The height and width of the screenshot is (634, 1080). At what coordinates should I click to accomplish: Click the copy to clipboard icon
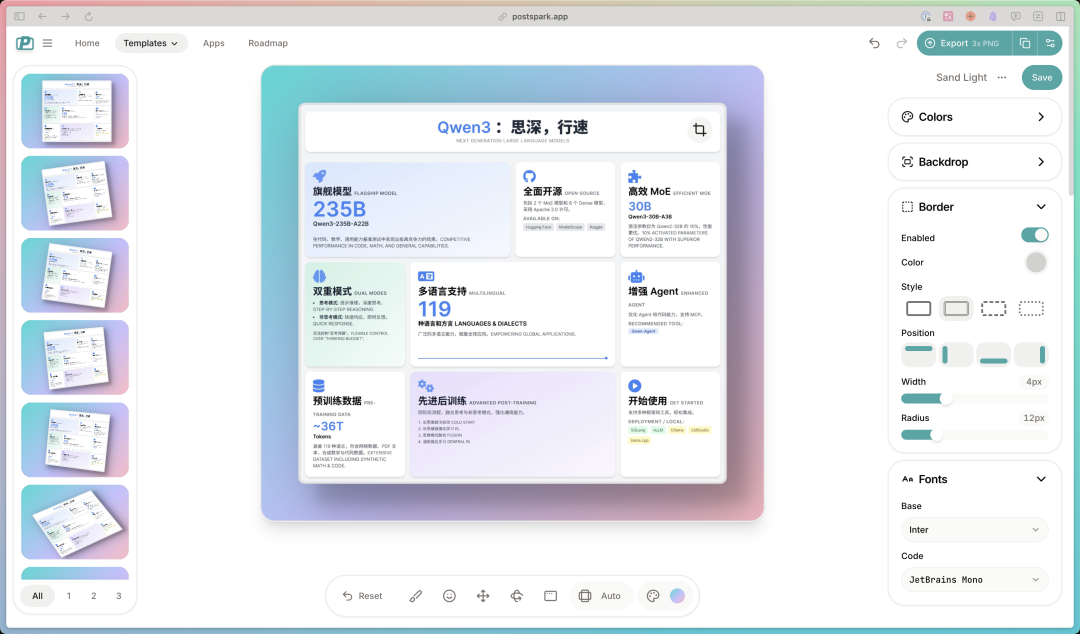[1025, 43]
